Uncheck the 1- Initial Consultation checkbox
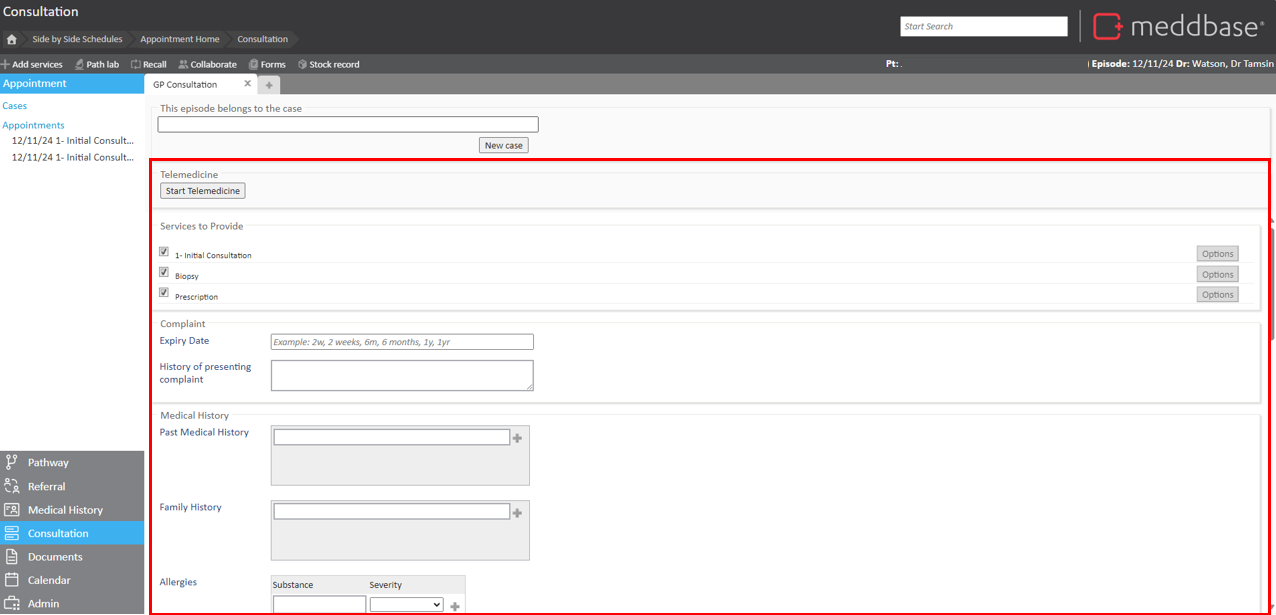Screen dimensions: 1276x615 [x=164, y=252]
